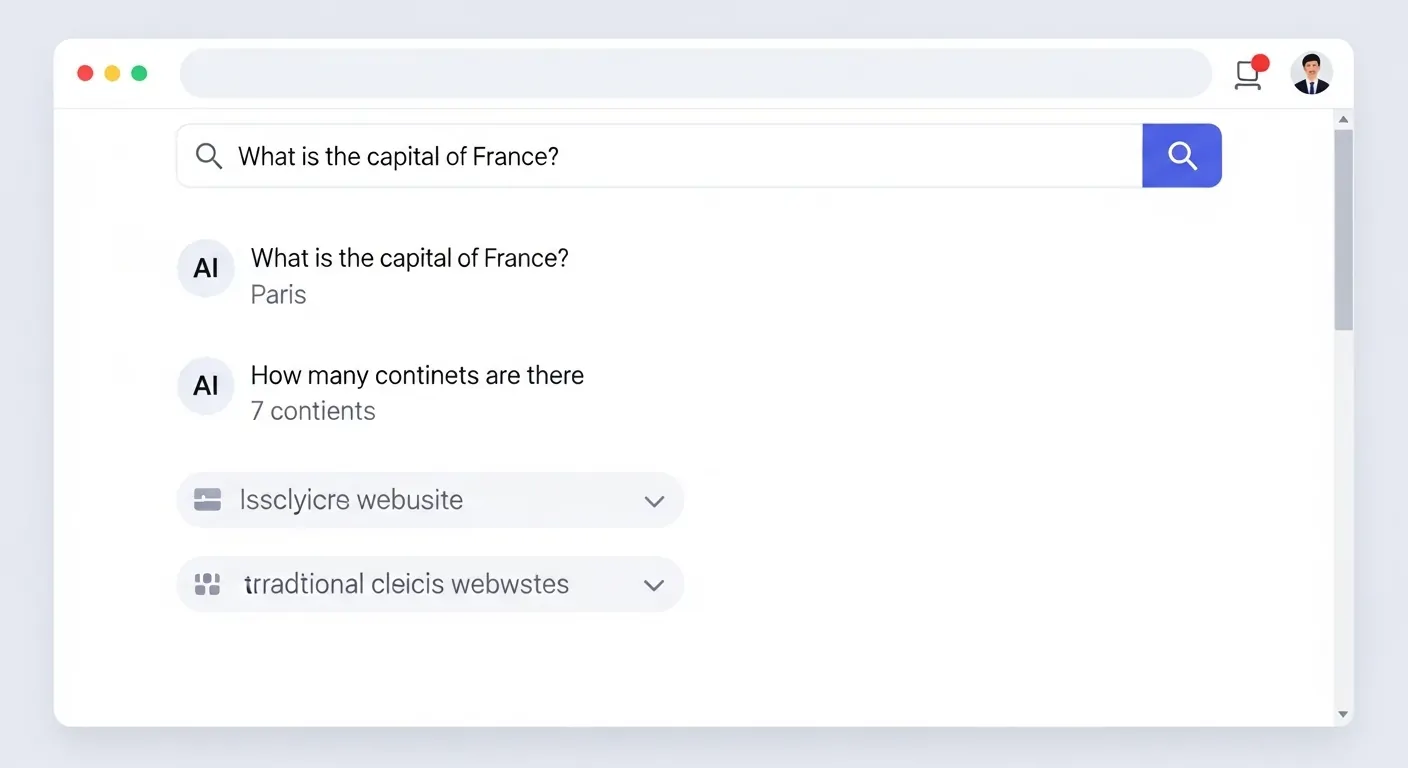Open result 'How many continets are there'
Screen dimensions: 1408x768
click(x=417, y=375)
